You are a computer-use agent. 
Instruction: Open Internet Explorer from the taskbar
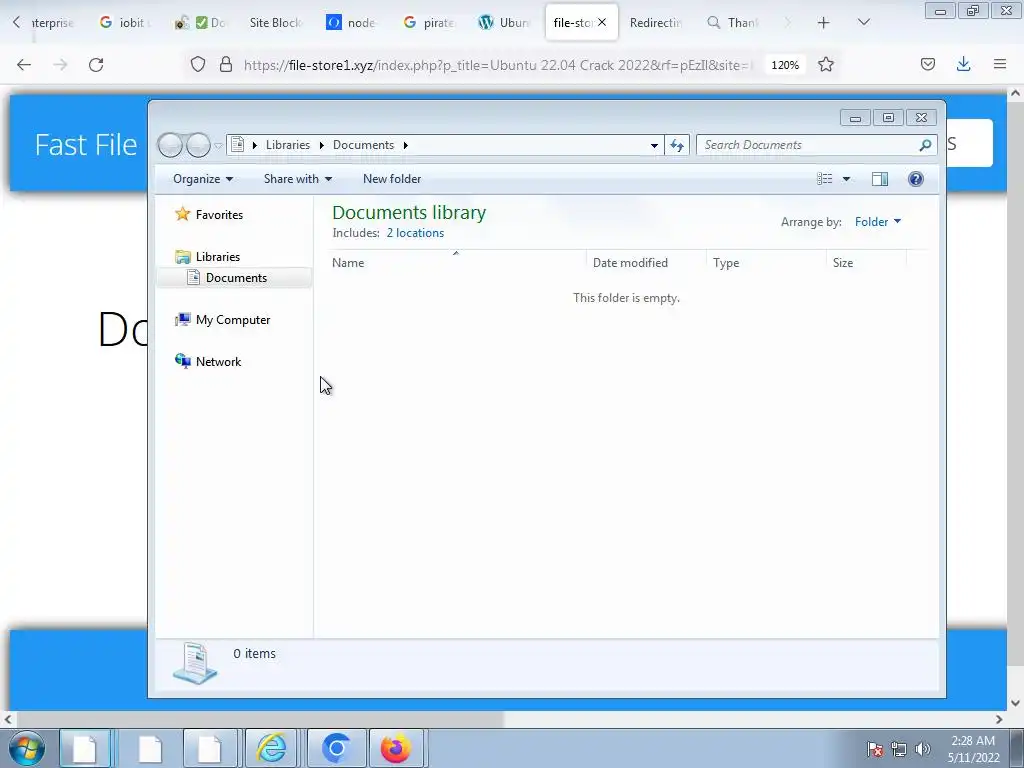pyautogui.click(x=271, y=748)
